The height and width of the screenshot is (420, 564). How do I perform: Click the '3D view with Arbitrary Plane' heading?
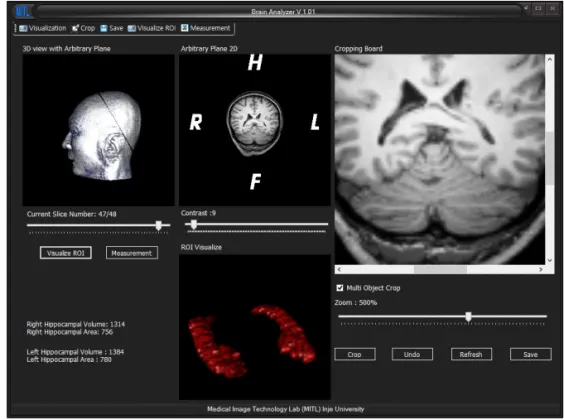(67, 49)
